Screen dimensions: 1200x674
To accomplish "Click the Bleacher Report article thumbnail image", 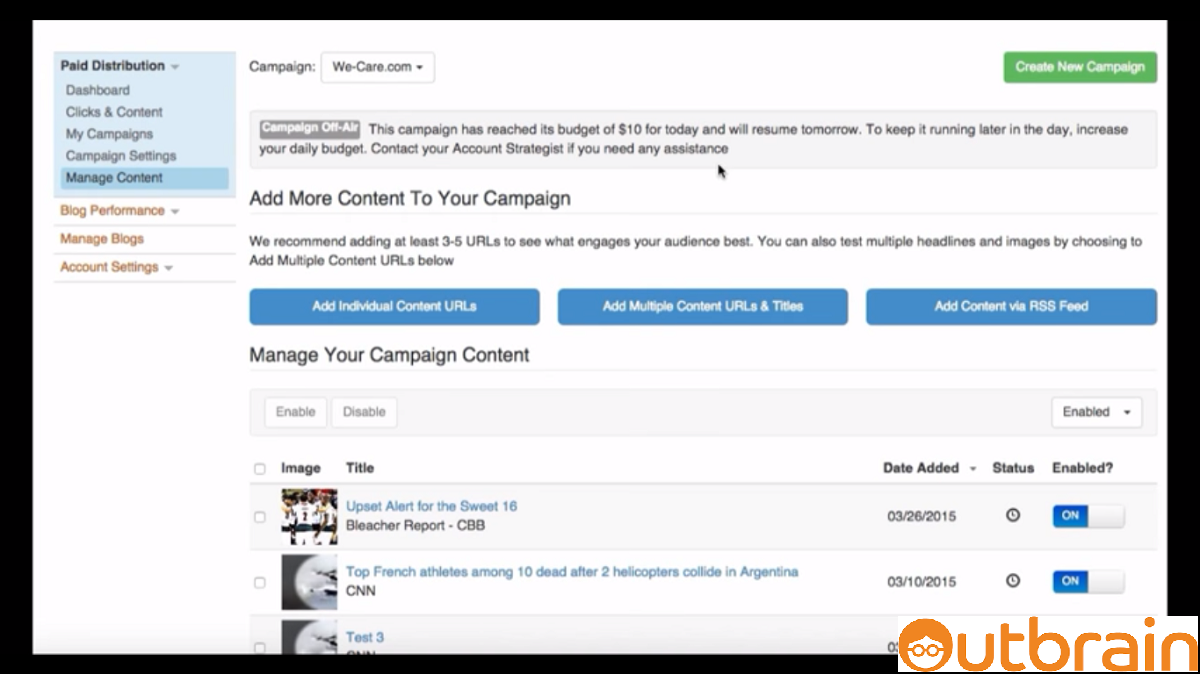I will coord(309,515).
